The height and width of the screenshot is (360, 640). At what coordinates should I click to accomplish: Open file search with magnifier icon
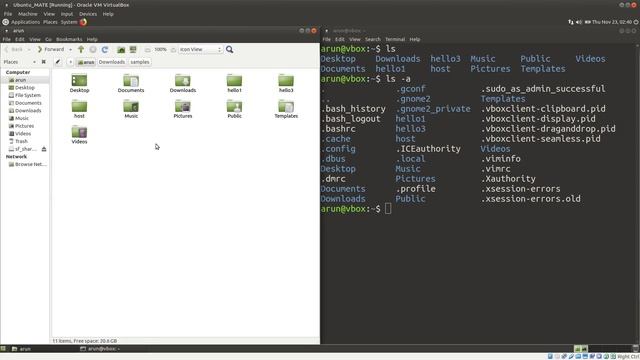tap(230, 49)
